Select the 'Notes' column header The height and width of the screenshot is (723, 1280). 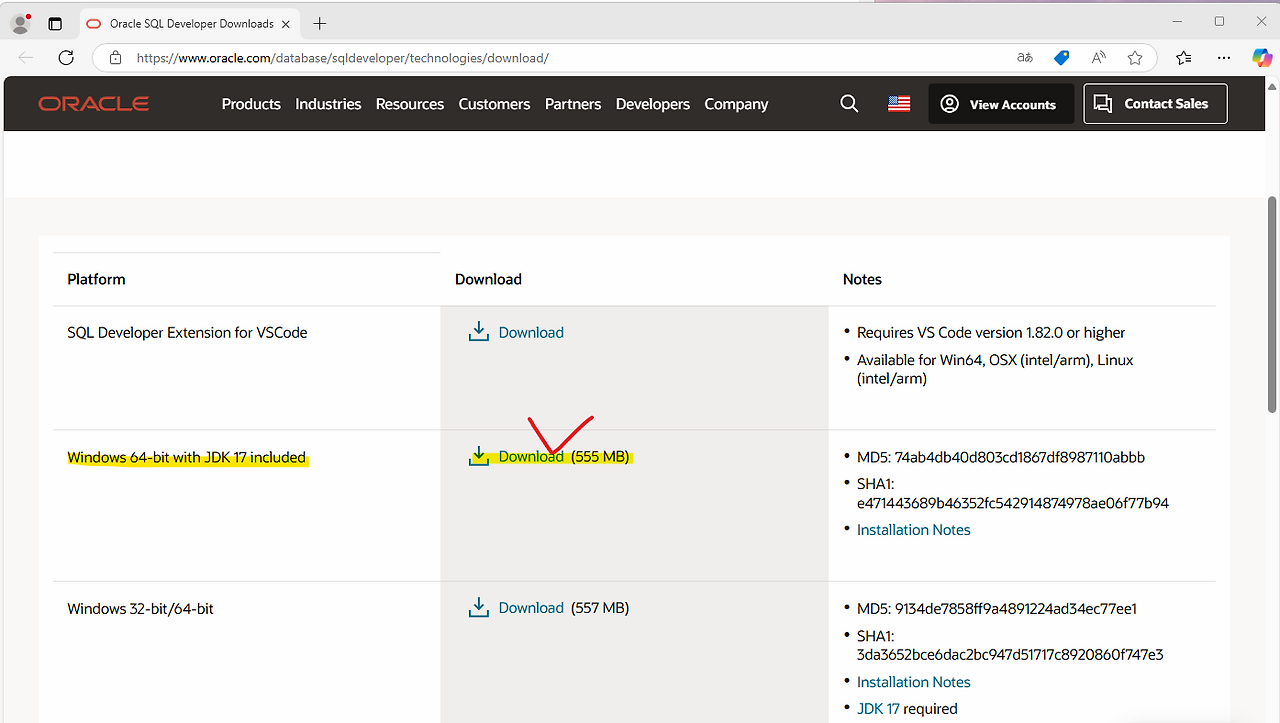(862, 279)
